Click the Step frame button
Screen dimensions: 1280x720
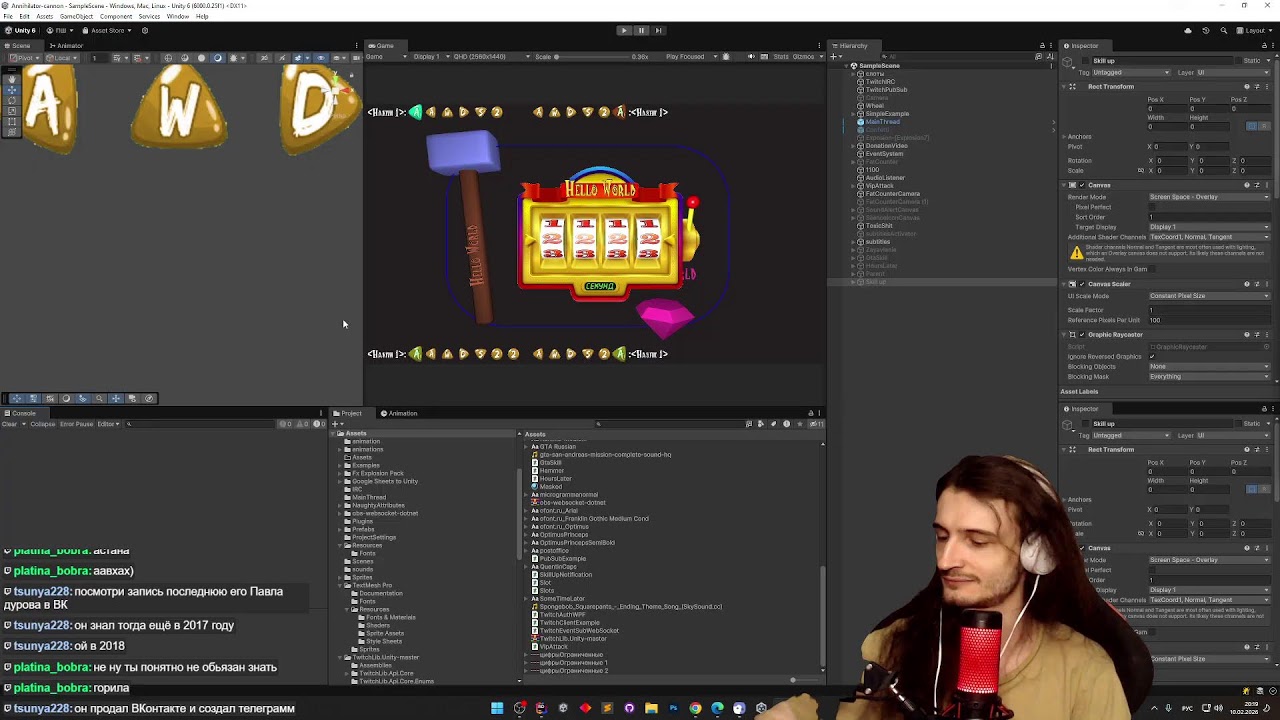coord(658,30)
